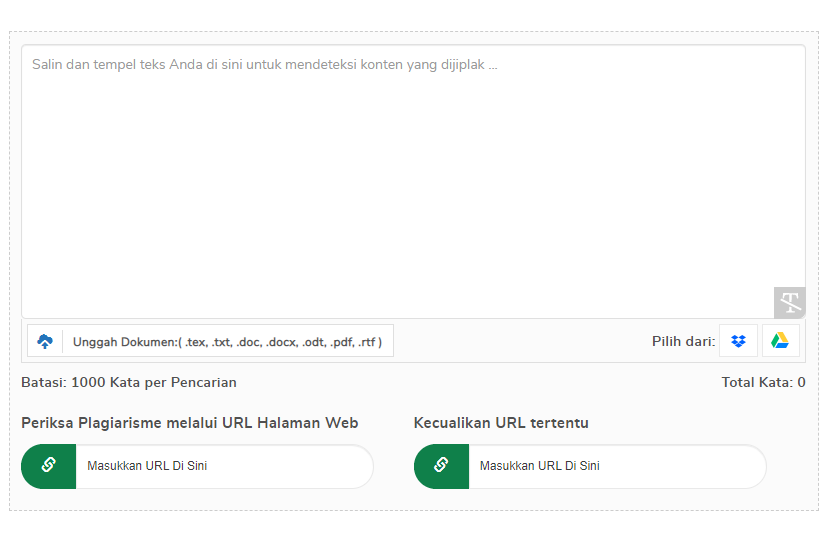Click green link icon under Kecualikan URL

point(441,466)
